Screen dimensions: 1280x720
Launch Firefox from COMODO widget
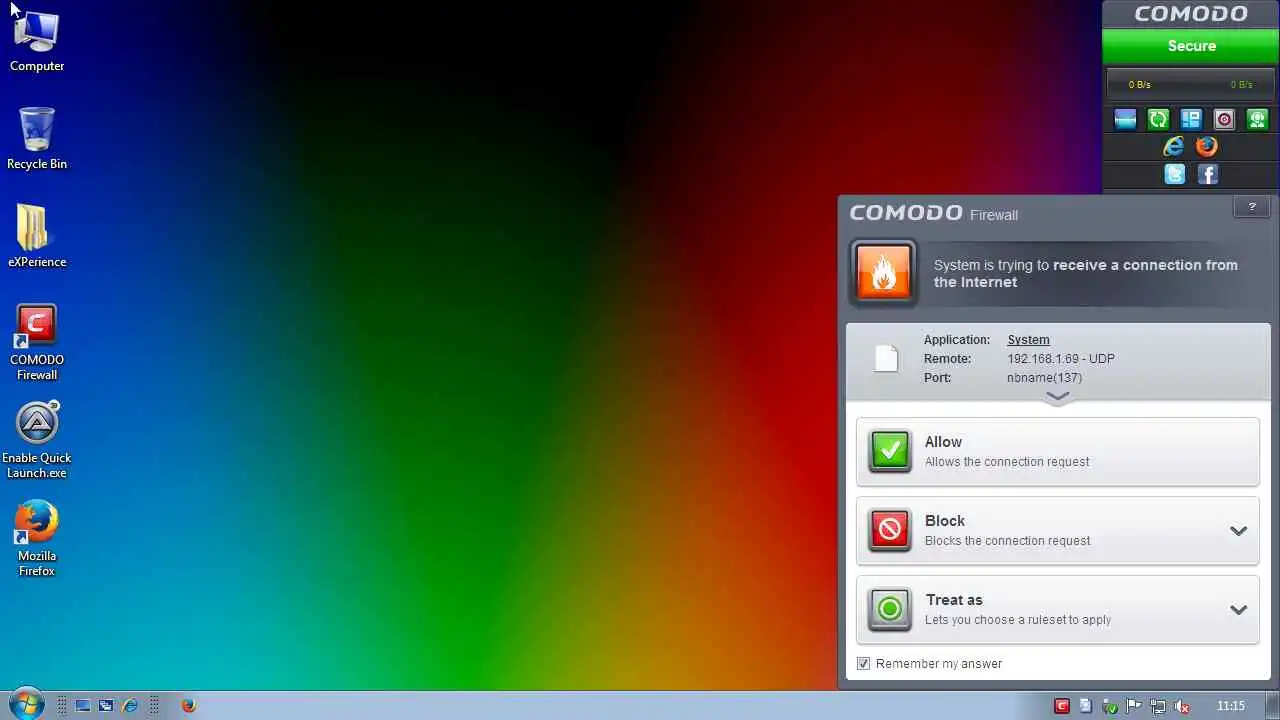click(1207, 147)
